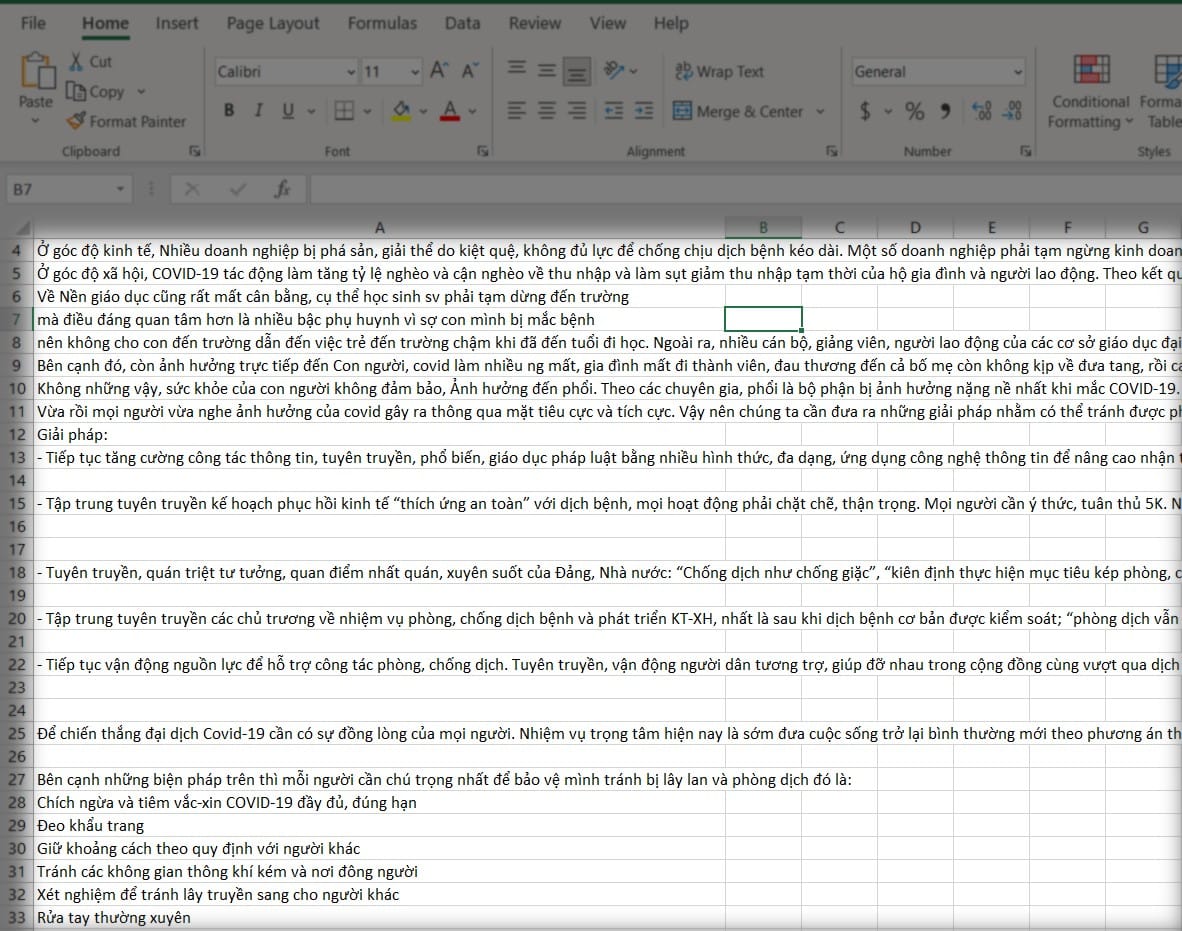Open the Calibri font name dropdown
The image size is (1182, 931).
(x=350, y=72)
